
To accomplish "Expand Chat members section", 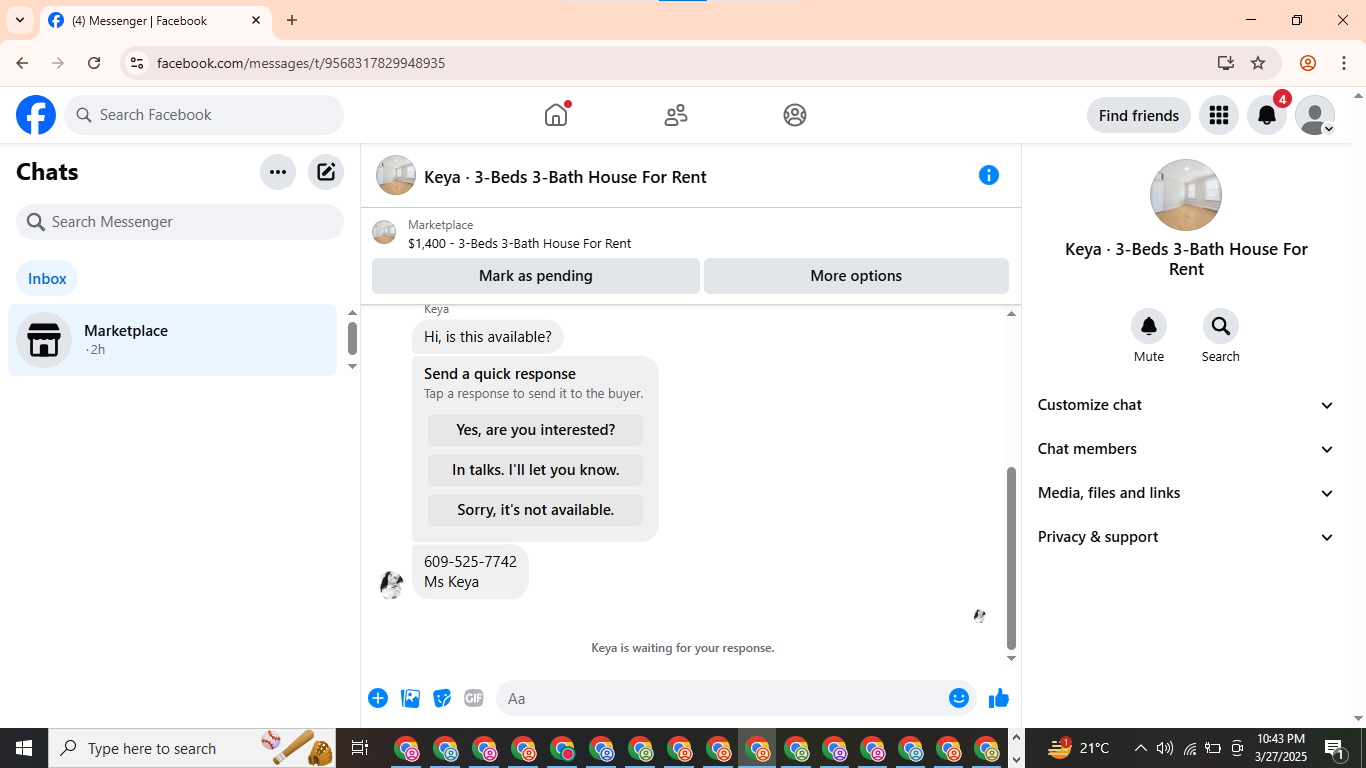I will coord(1186,449).
